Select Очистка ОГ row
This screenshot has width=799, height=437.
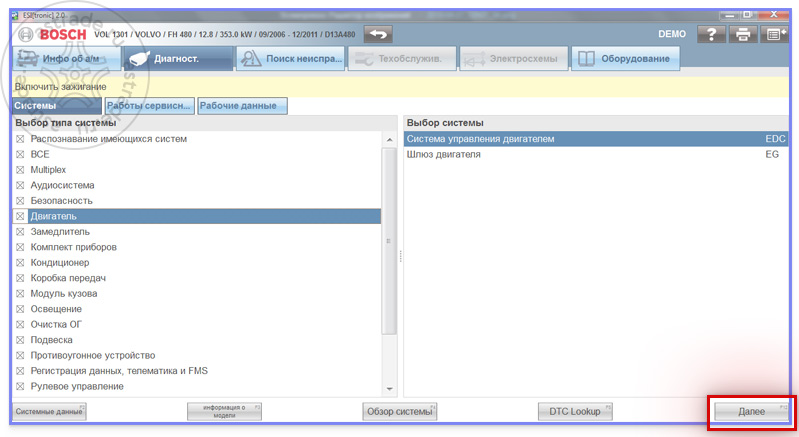pyautogui.click(x=197, y=324)
